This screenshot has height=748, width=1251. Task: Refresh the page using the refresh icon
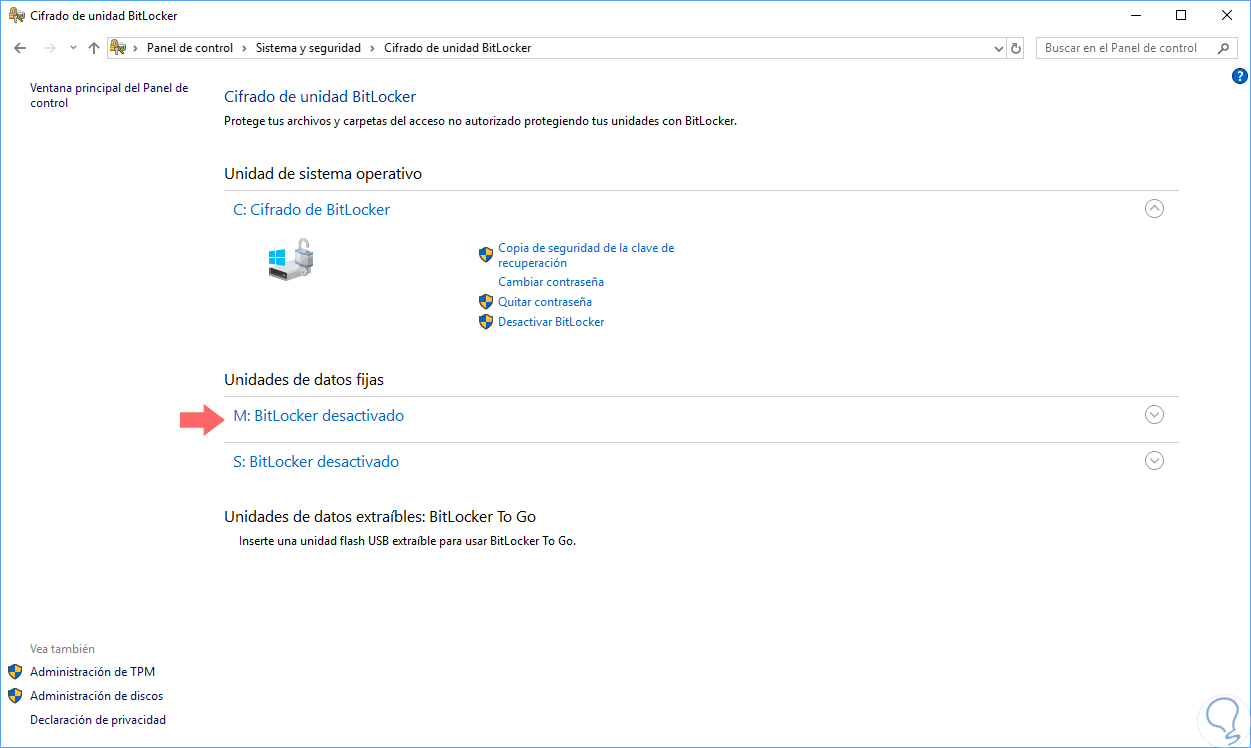1016,48
